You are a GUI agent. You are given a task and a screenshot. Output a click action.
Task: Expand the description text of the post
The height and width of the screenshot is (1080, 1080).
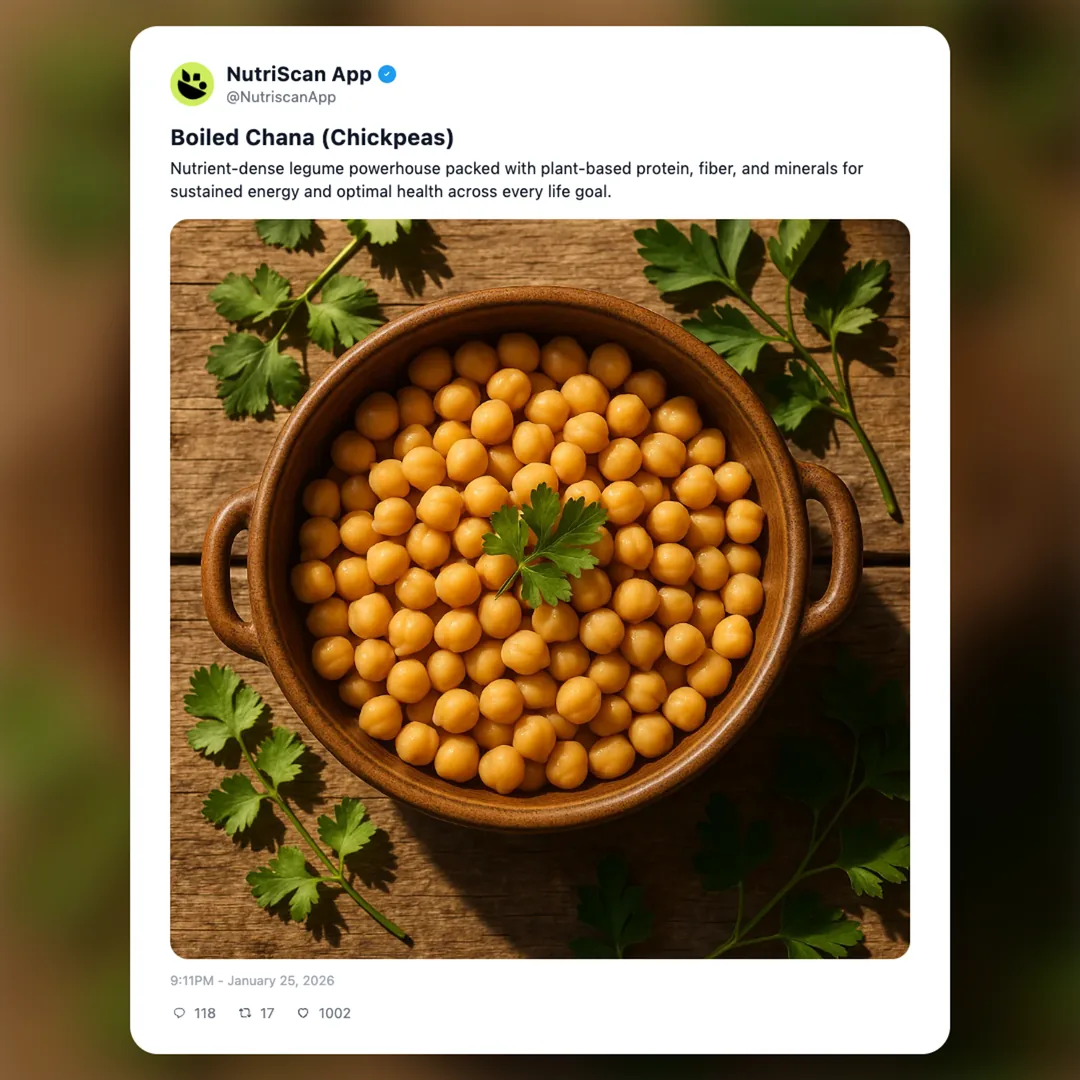516,180
